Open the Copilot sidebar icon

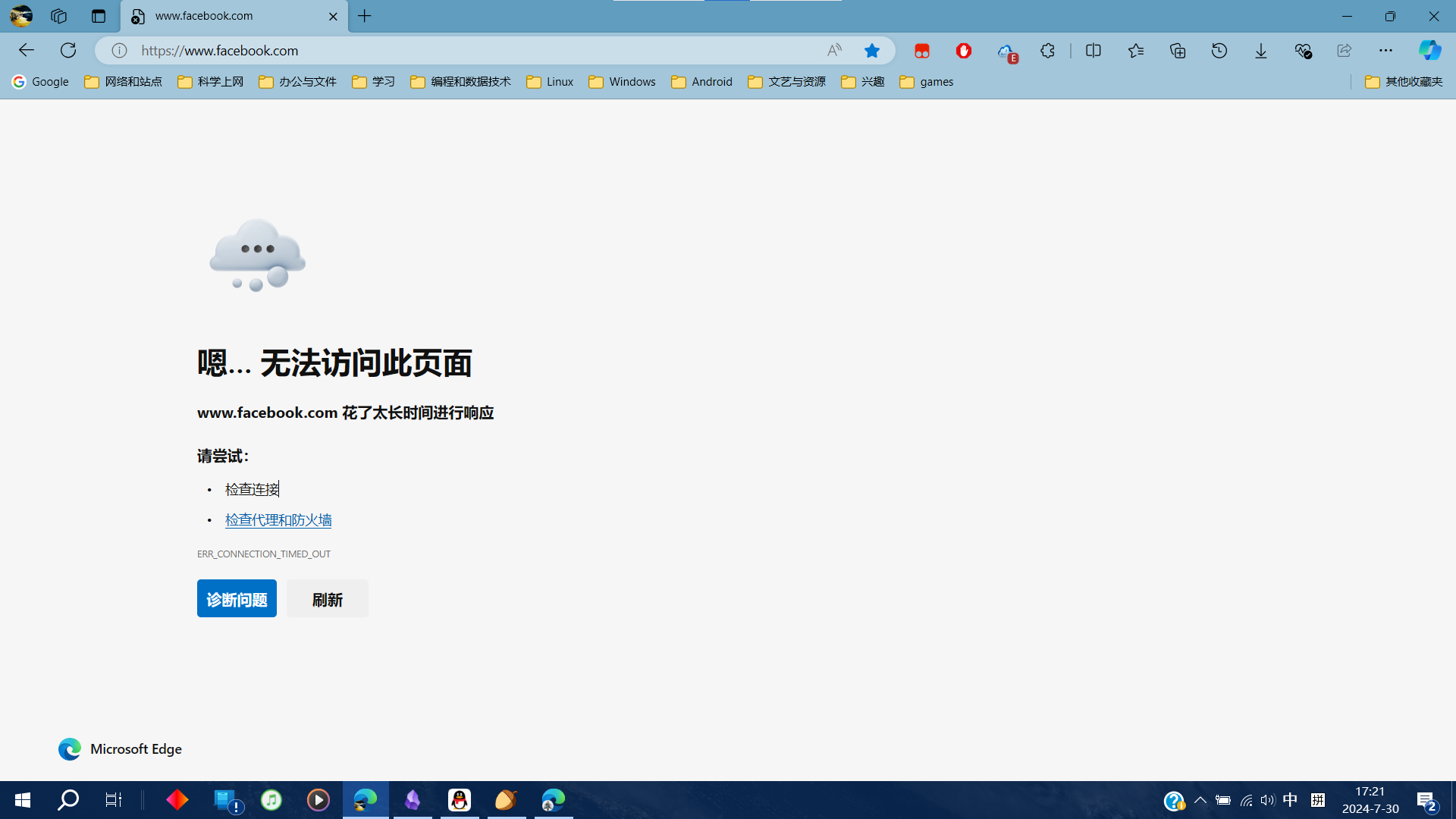click(1429, 51)
